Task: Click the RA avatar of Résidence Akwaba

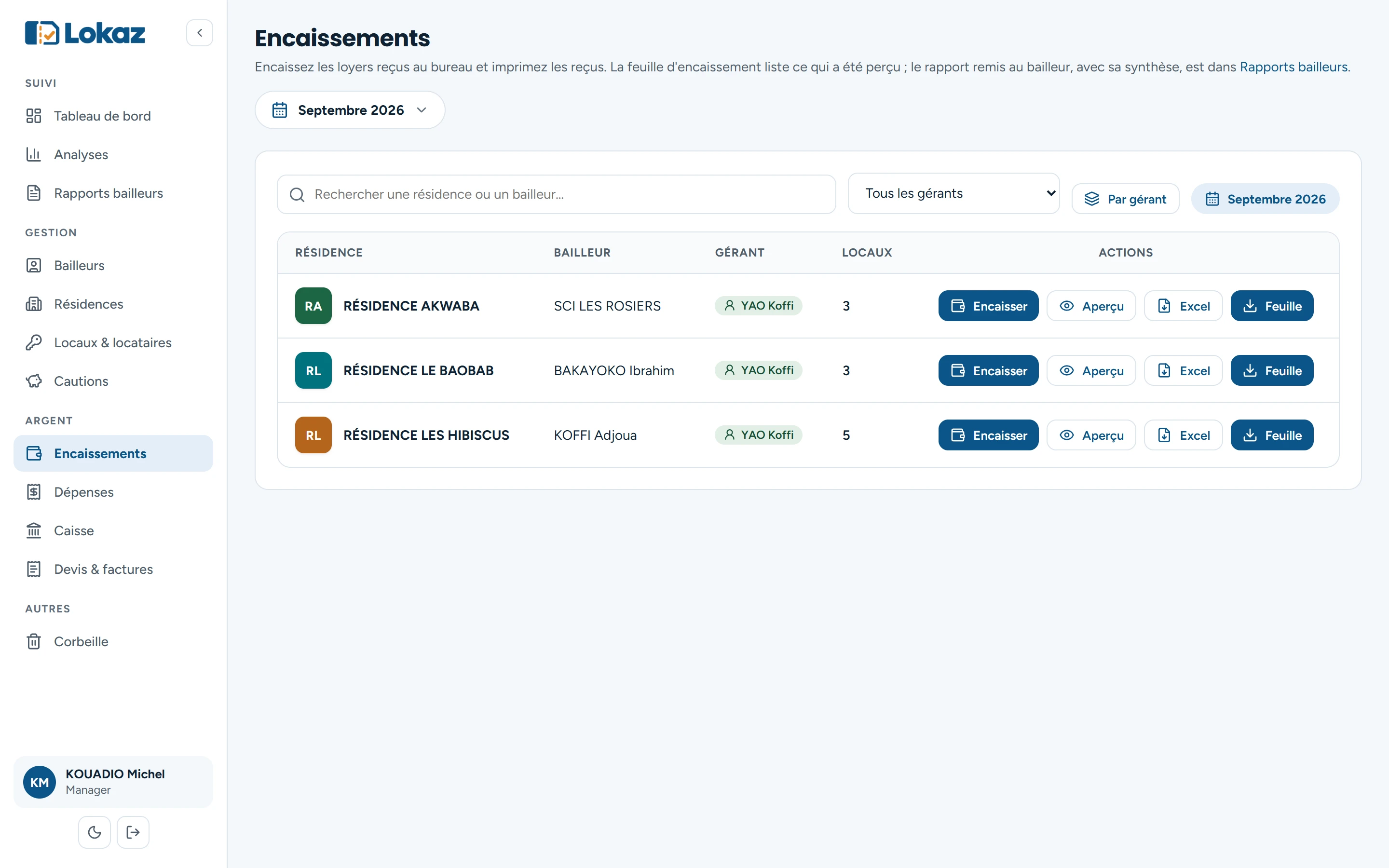Action: click(313, 305)
